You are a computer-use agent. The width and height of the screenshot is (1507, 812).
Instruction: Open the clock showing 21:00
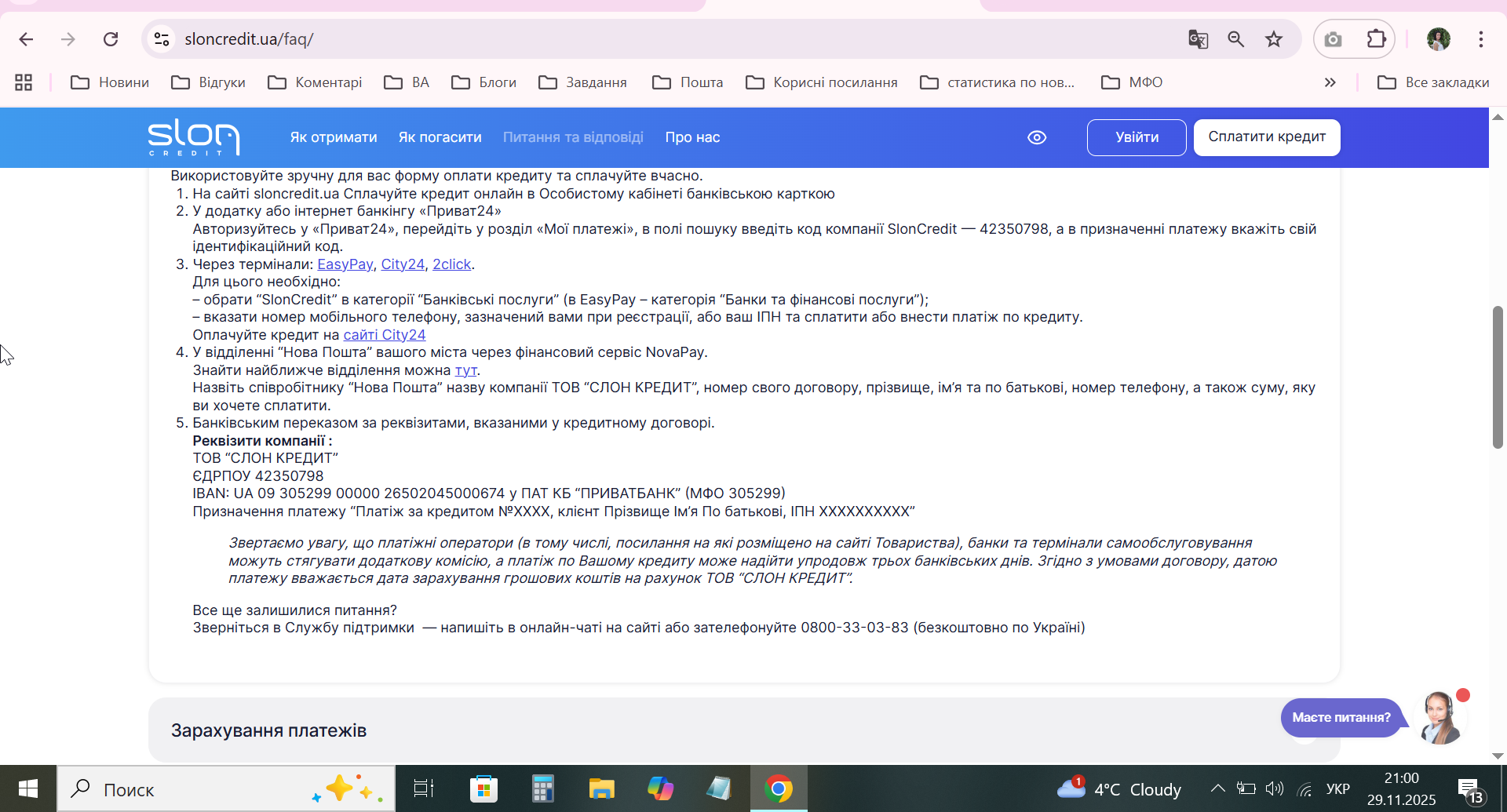pyautogui.click(x=1402, y=788)
